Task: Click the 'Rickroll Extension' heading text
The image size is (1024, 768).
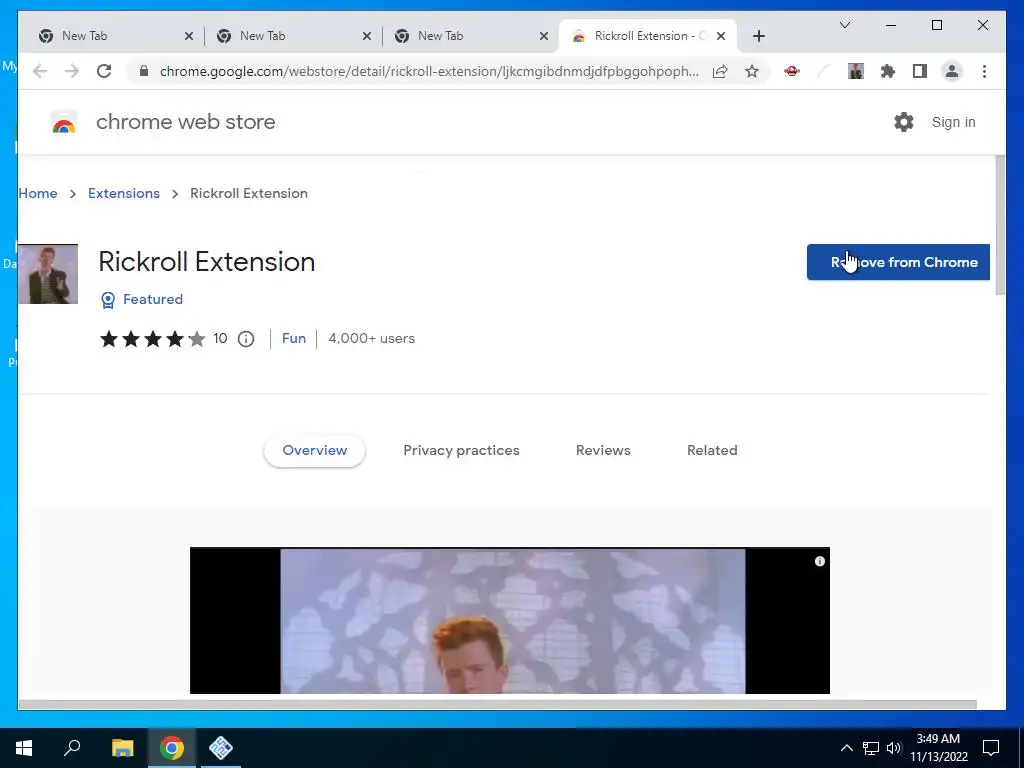Action: pos(207,262)
